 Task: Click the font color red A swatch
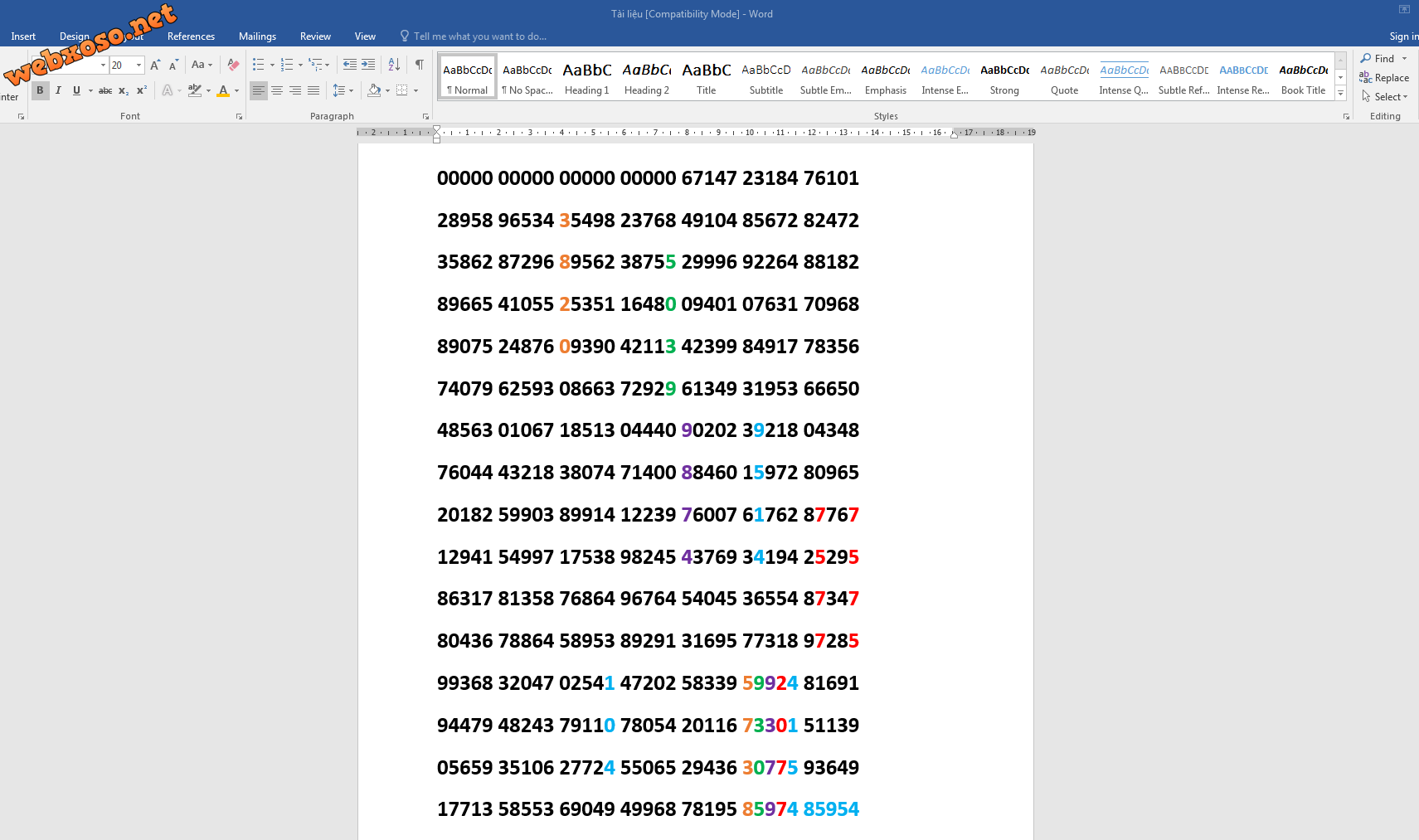[x=223, y=90]
